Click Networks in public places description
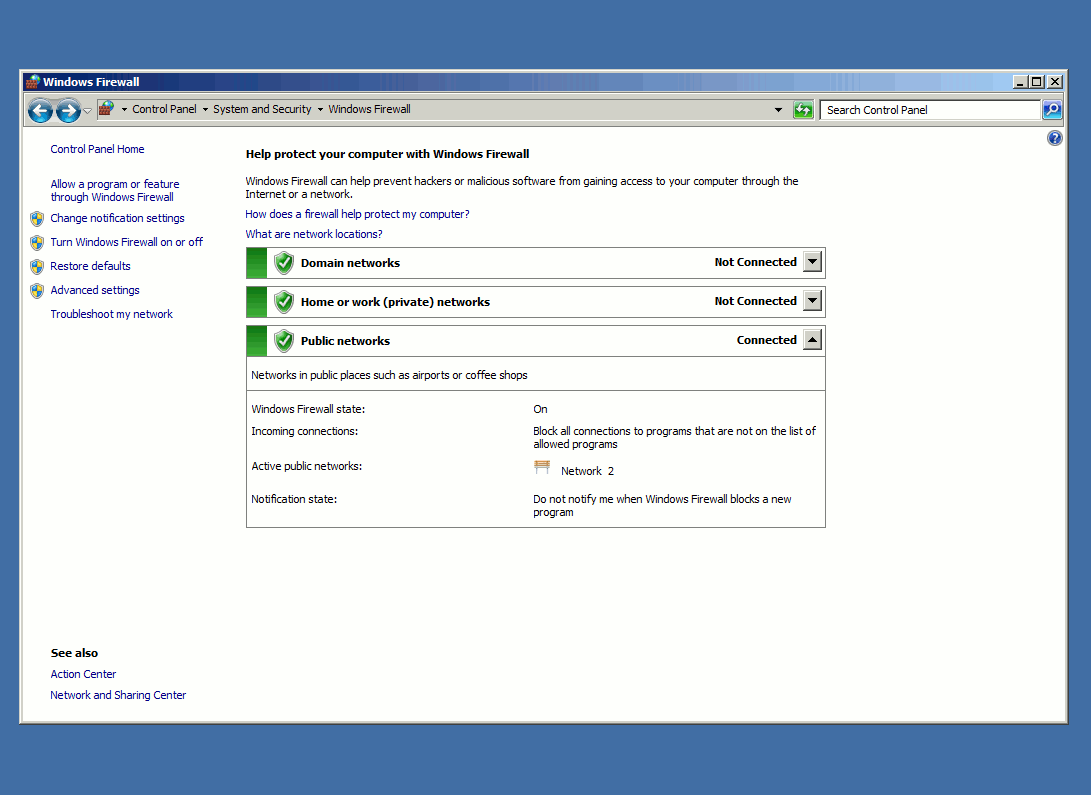Screen dimensions: 1091x795 (390, 375)
